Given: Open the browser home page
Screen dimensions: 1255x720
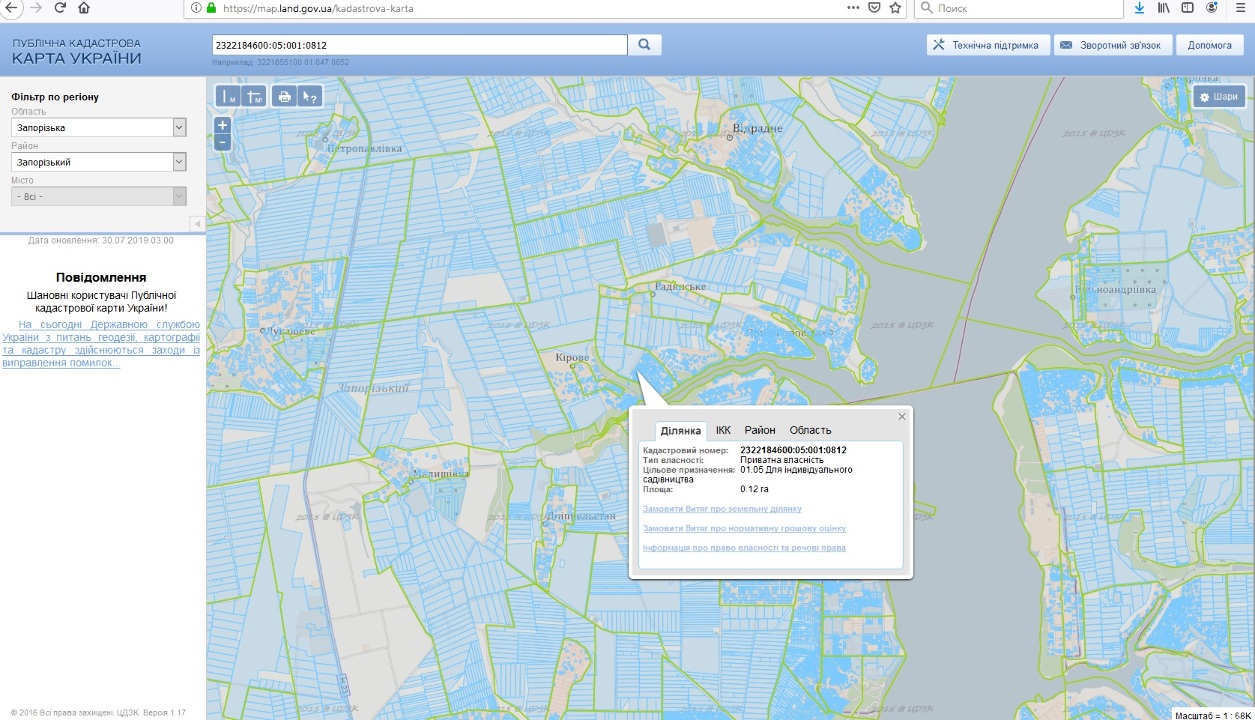Looking at the screenshot, I should click(x=83, y=8).
